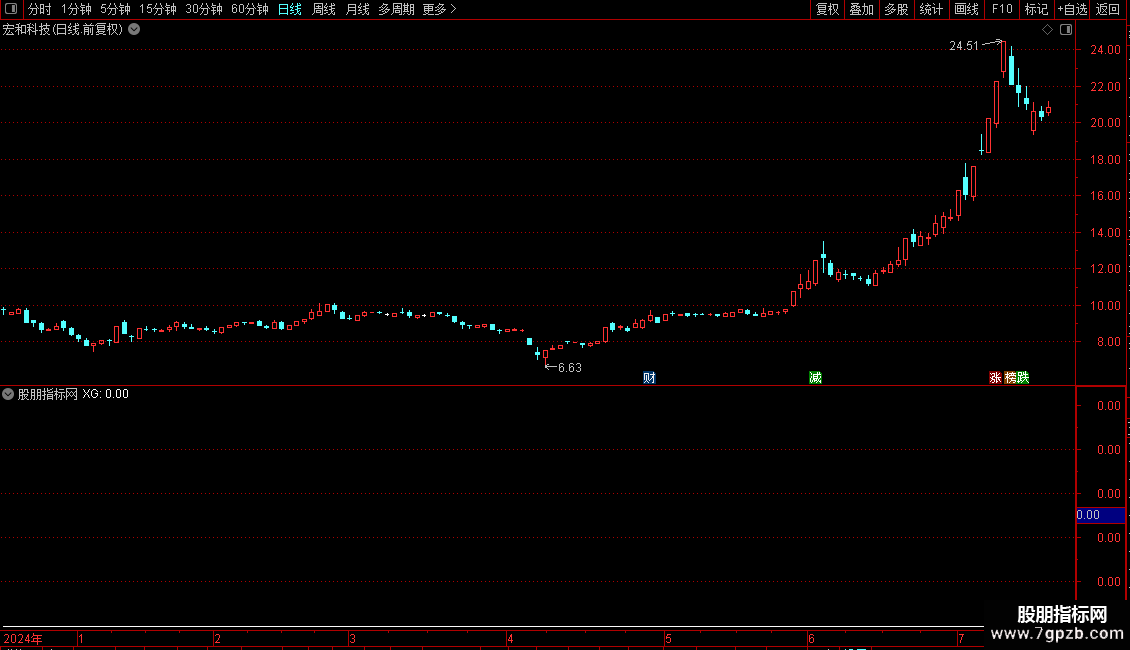Open the 复权 adjustment menu
Screen dimensions: 1130x650
tap(827, 9)
